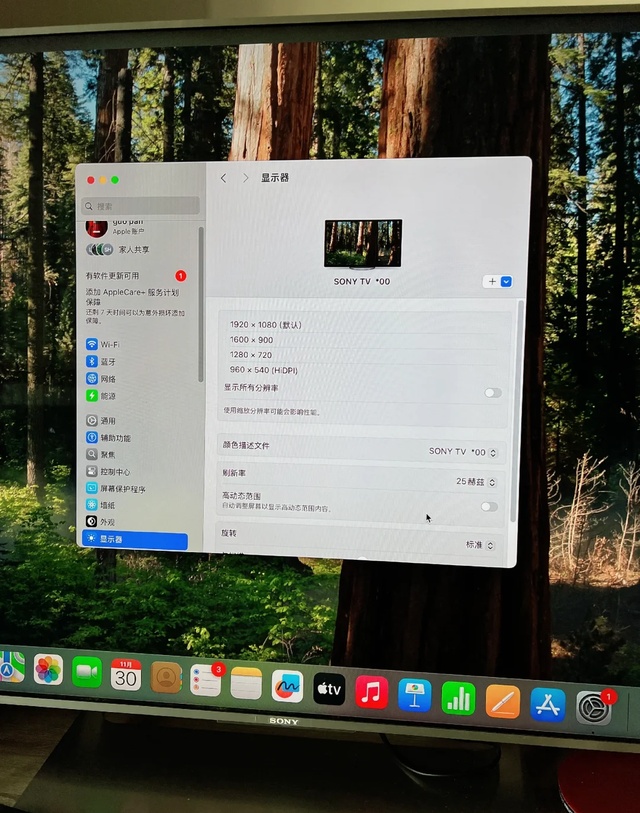Open refresh rate (刷新率) 25 Hz dropdown
The width and height of the screenshot is (640, 813).
476,482
